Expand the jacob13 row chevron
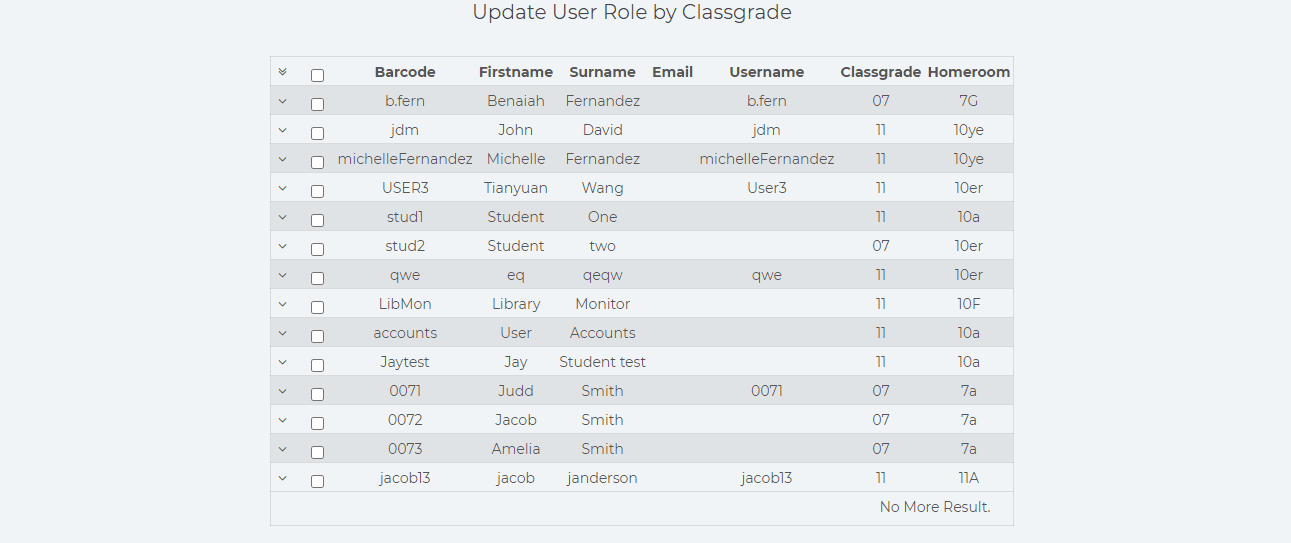This screenshot has height=543, width=1291. pos(282,478)
